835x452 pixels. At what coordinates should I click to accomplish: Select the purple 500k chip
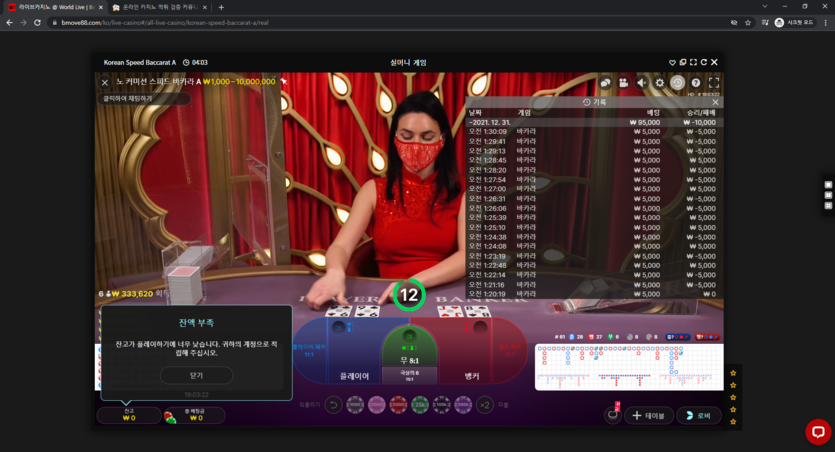click(463, 405)
